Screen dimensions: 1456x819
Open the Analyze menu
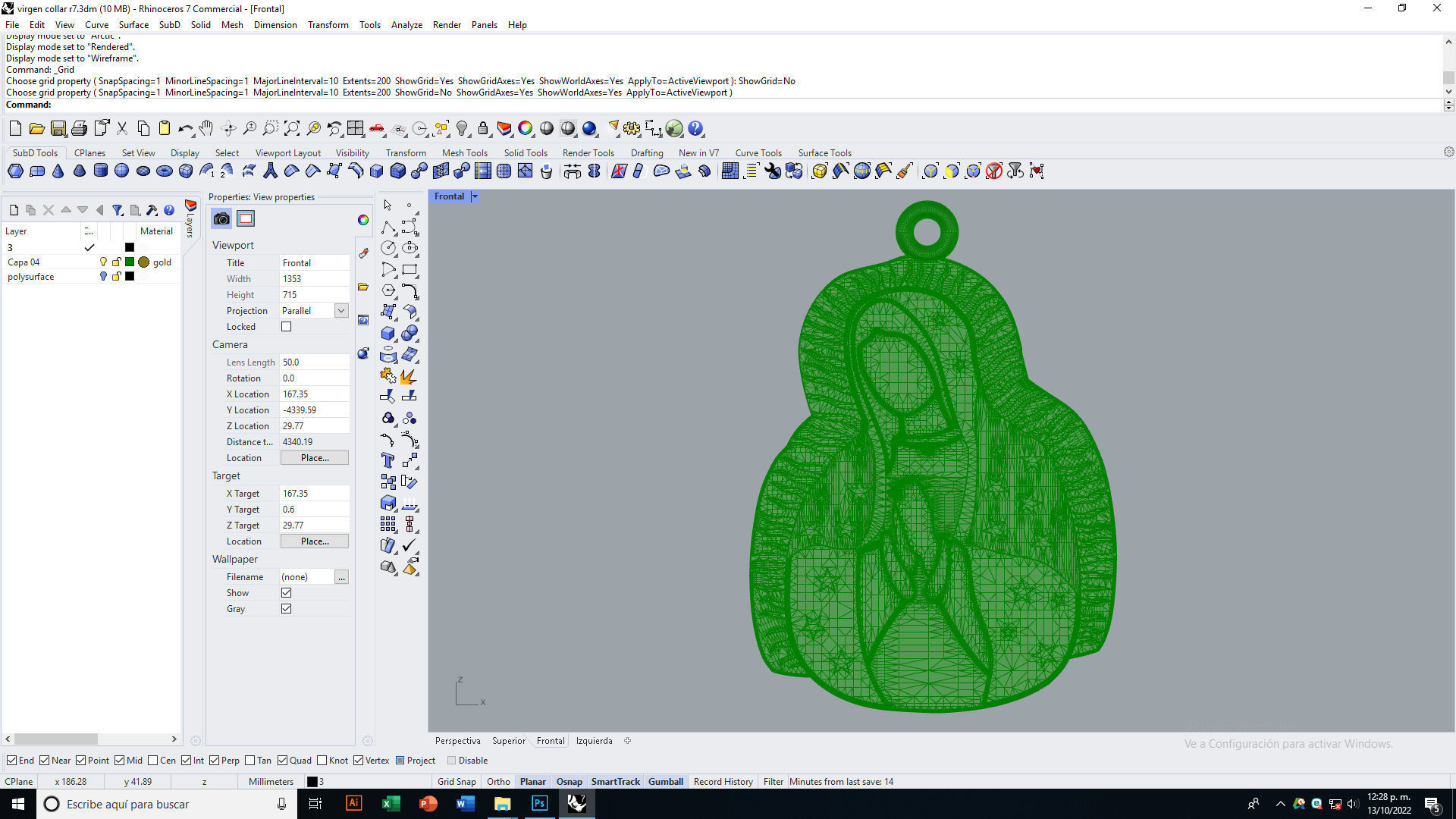point(406,25)
